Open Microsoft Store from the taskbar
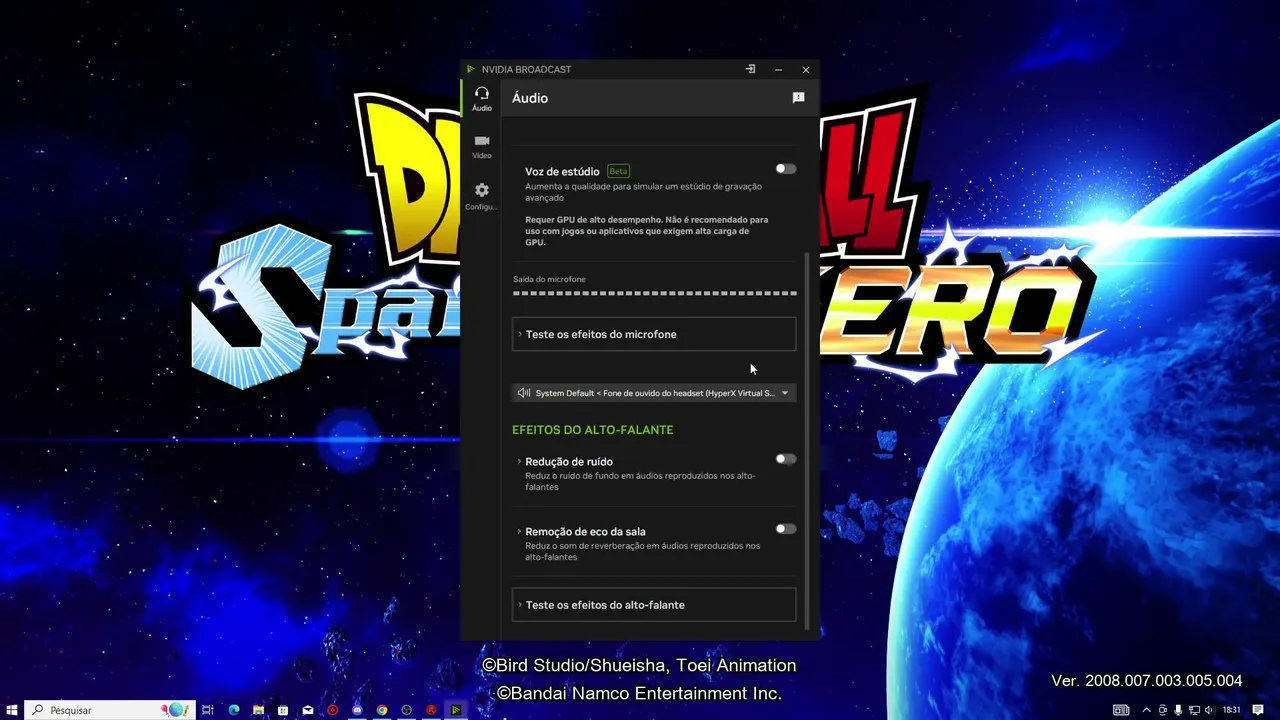The image size is (1280, 720). point(283,710)
